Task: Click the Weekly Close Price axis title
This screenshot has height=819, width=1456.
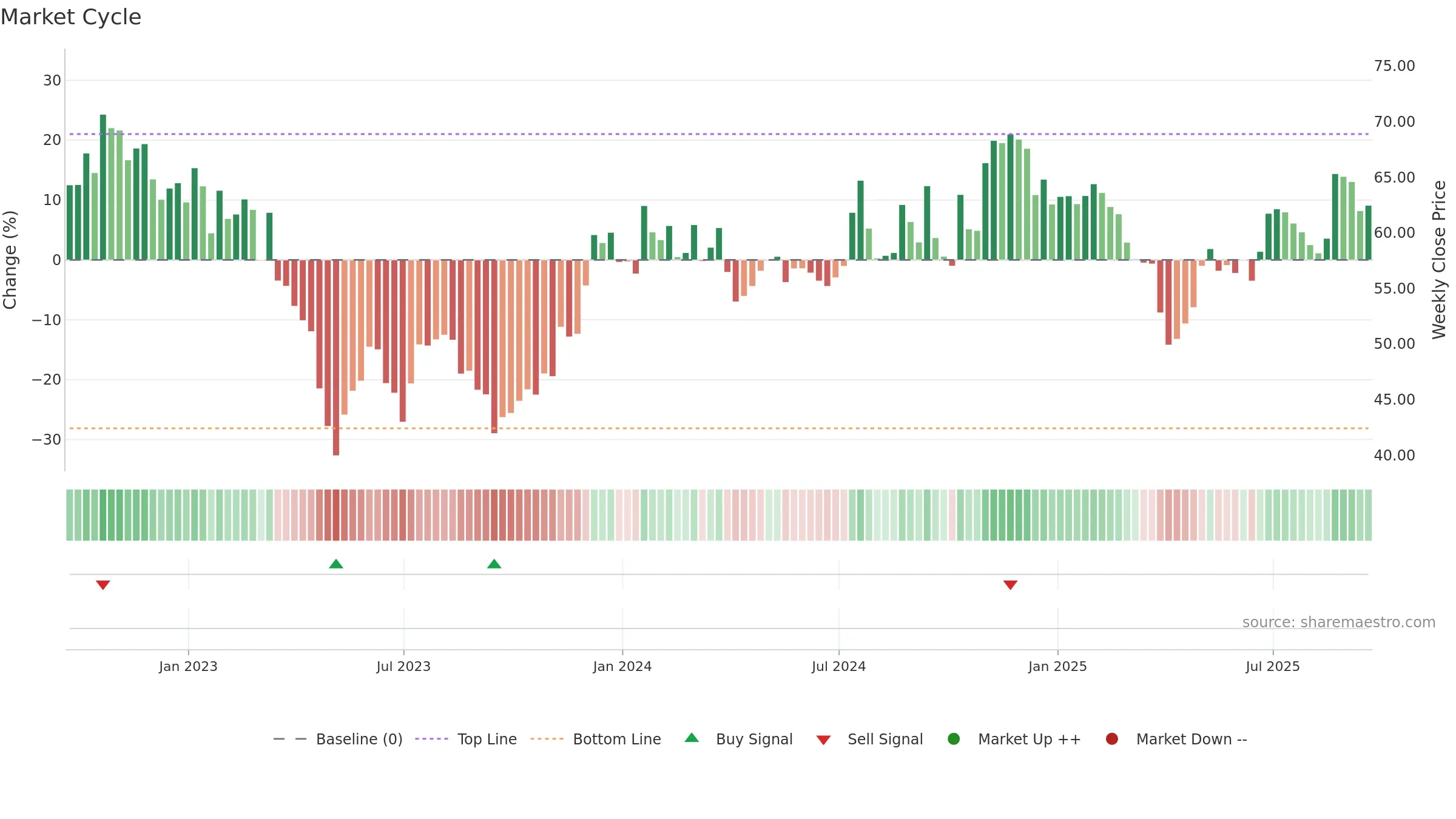Action: (1439, 260)
